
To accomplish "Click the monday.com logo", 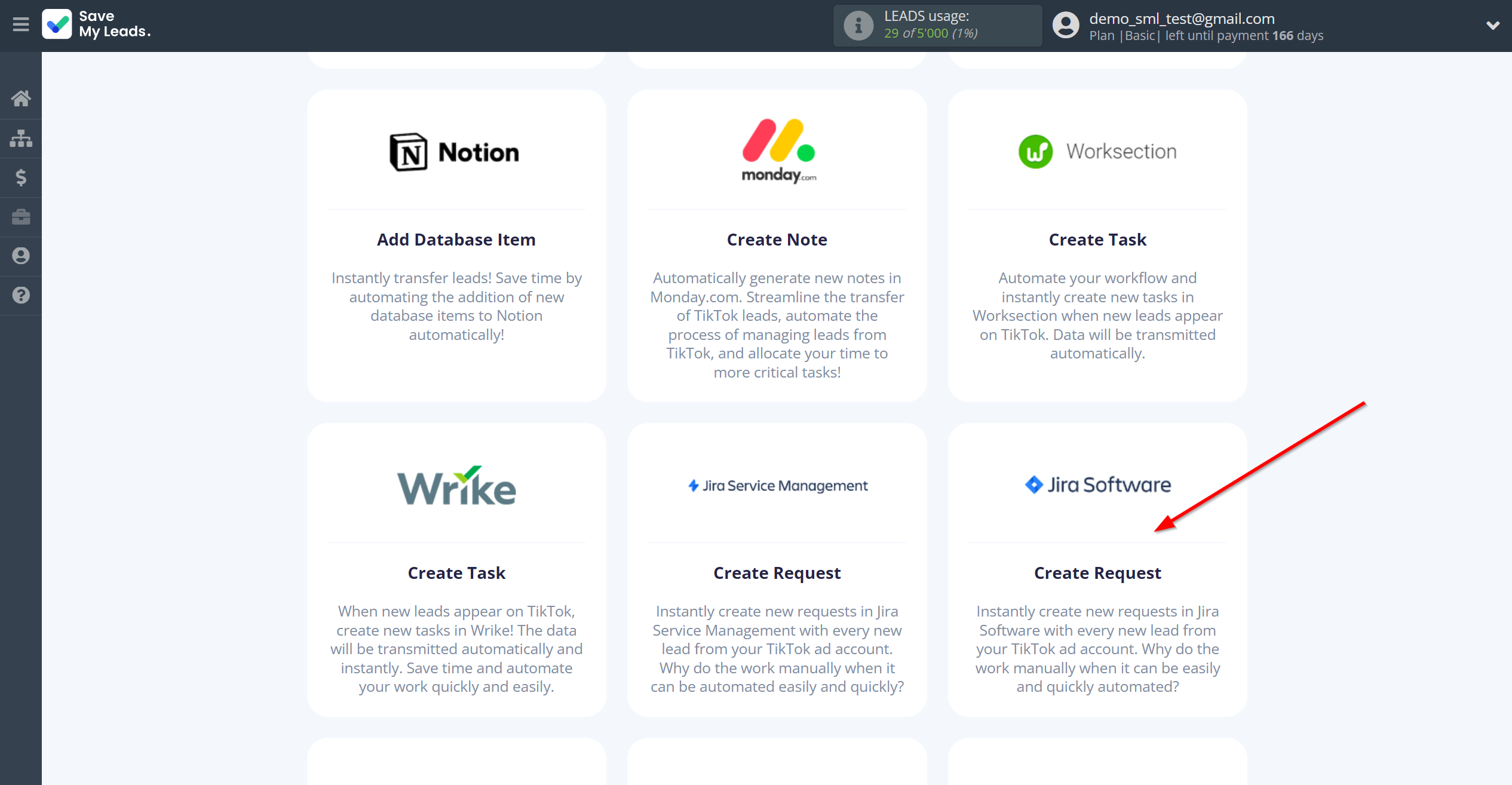I will pyautogui.click(x=778, y=151).
